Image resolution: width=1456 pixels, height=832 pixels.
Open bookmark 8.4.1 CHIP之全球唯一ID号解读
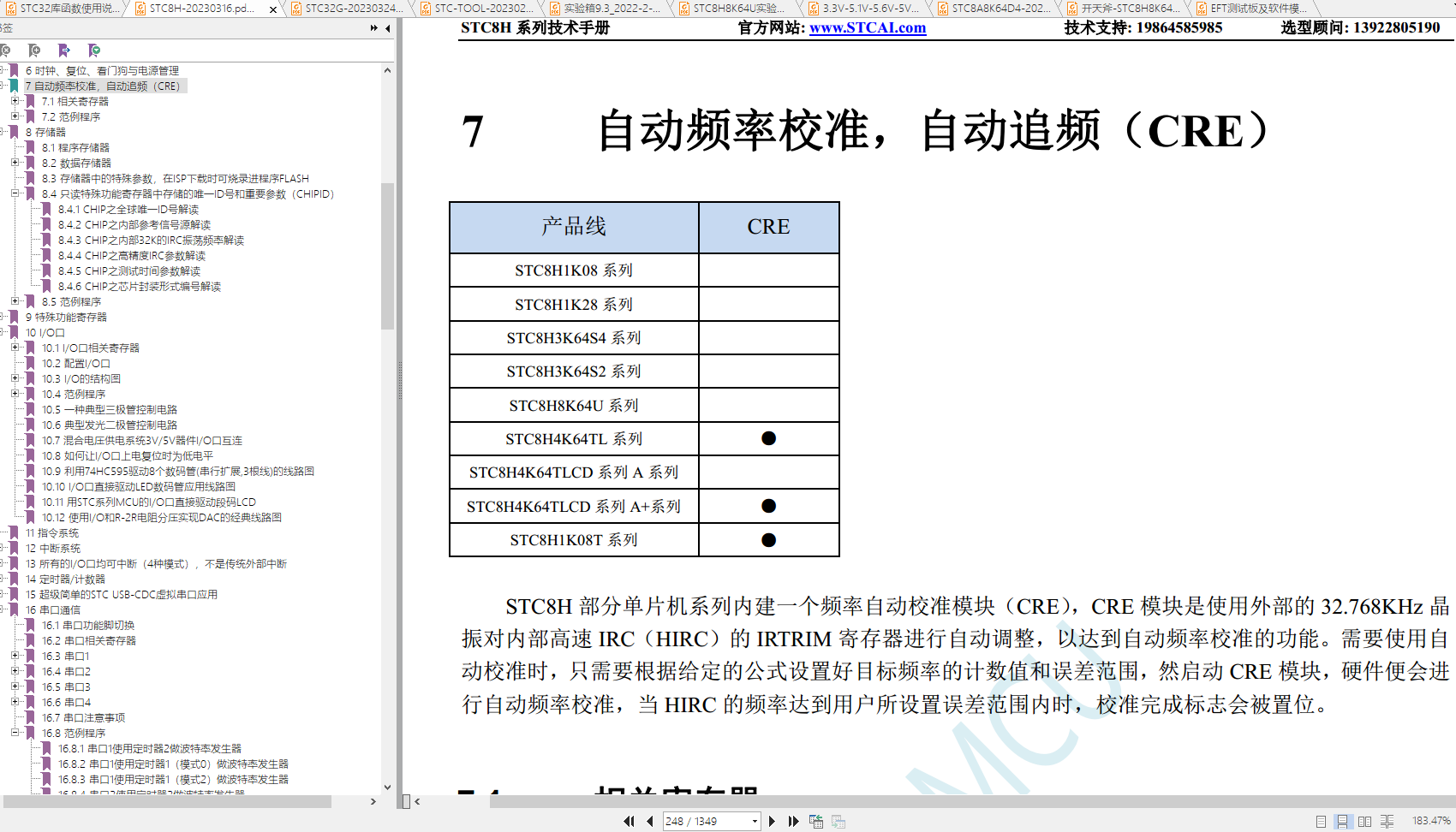point(128,209)
